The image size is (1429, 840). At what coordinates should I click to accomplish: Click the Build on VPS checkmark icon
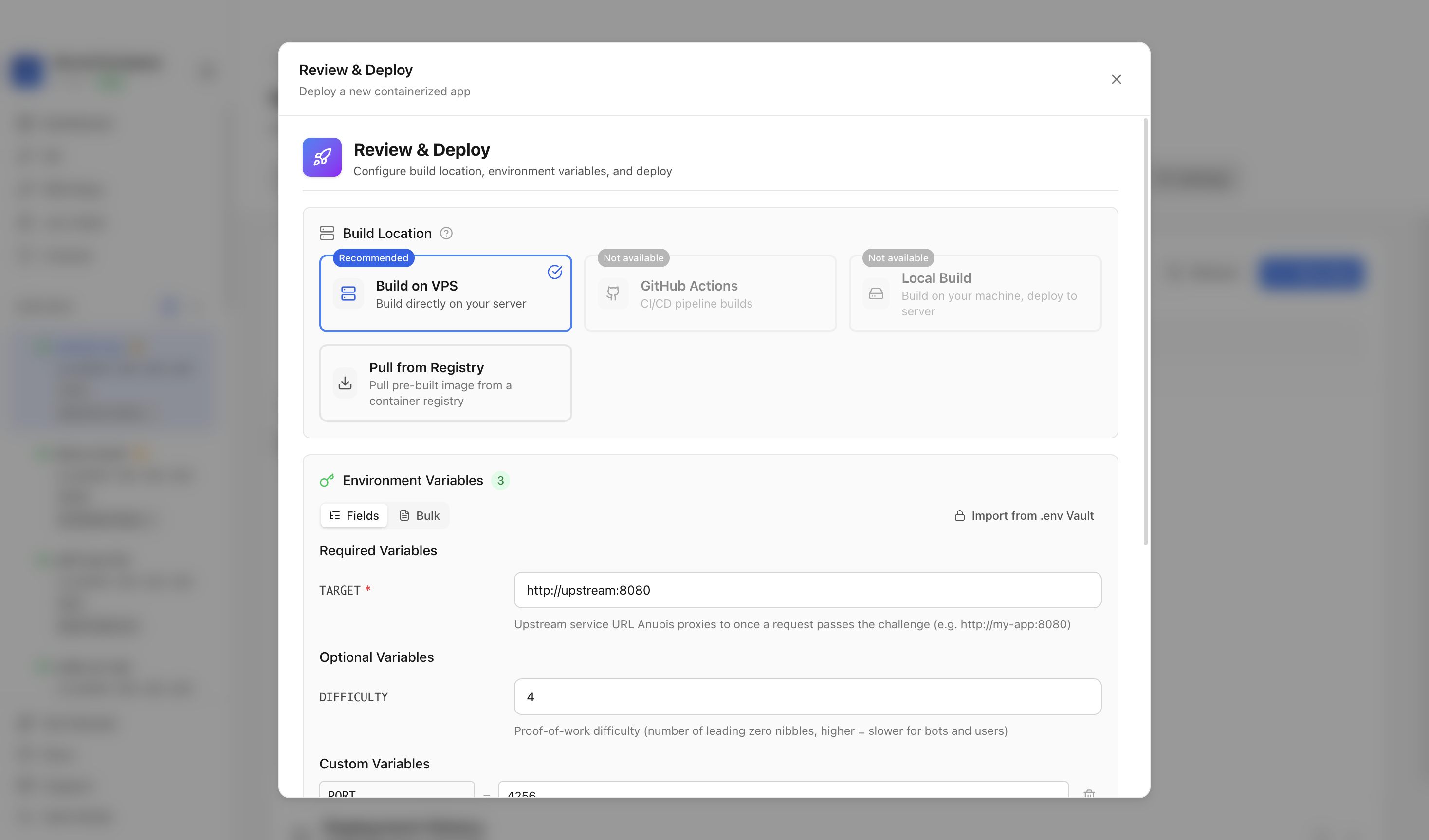point(554,272)
